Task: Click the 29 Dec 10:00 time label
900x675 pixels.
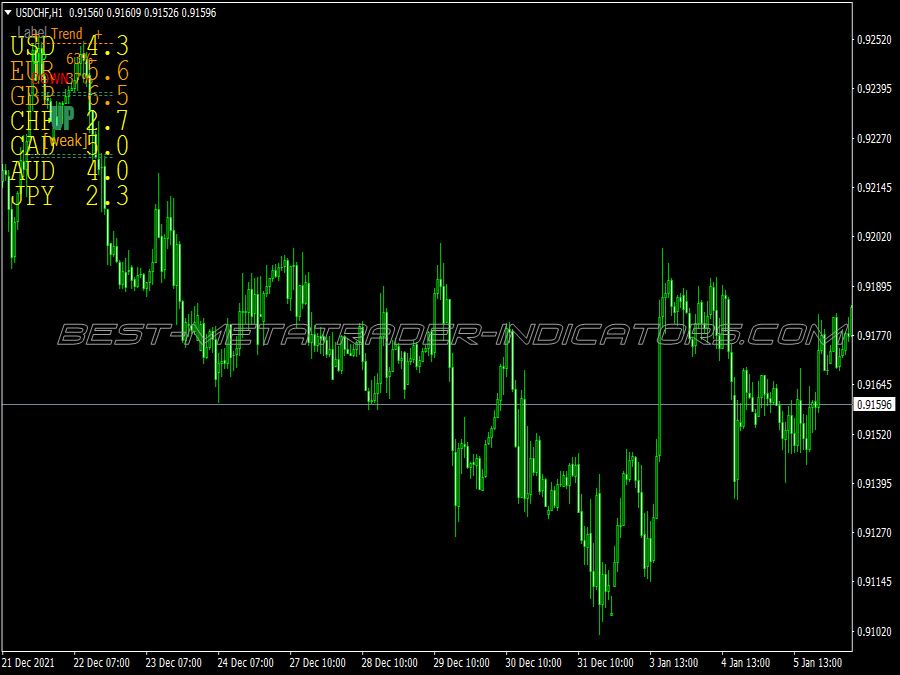Action: (461, 663)
